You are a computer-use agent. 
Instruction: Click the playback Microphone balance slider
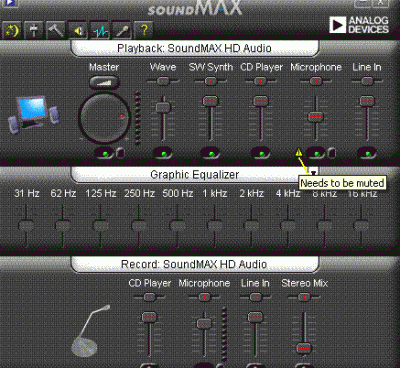point(316,81)
